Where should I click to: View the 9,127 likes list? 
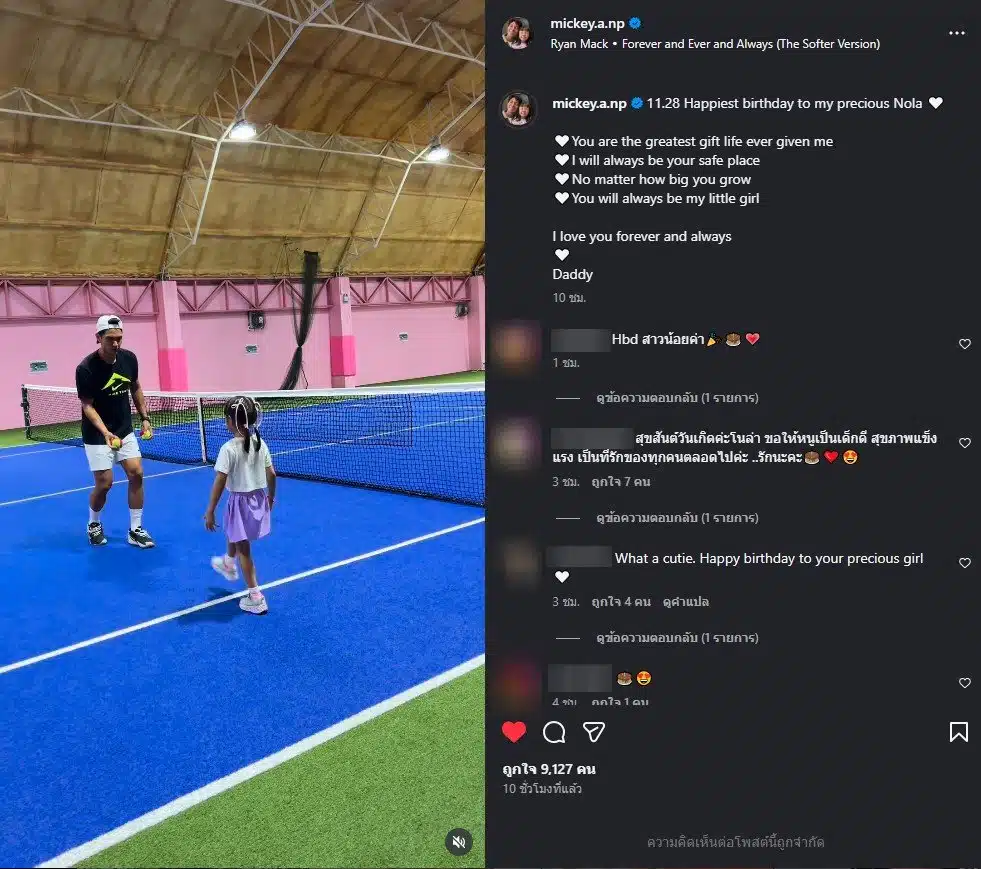pyautogui.click(x=549, y=769)
